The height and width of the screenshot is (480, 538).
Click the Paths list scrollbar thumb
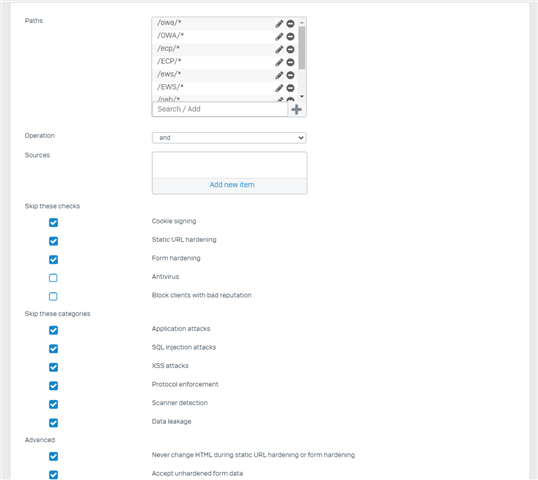pos(302,48)
